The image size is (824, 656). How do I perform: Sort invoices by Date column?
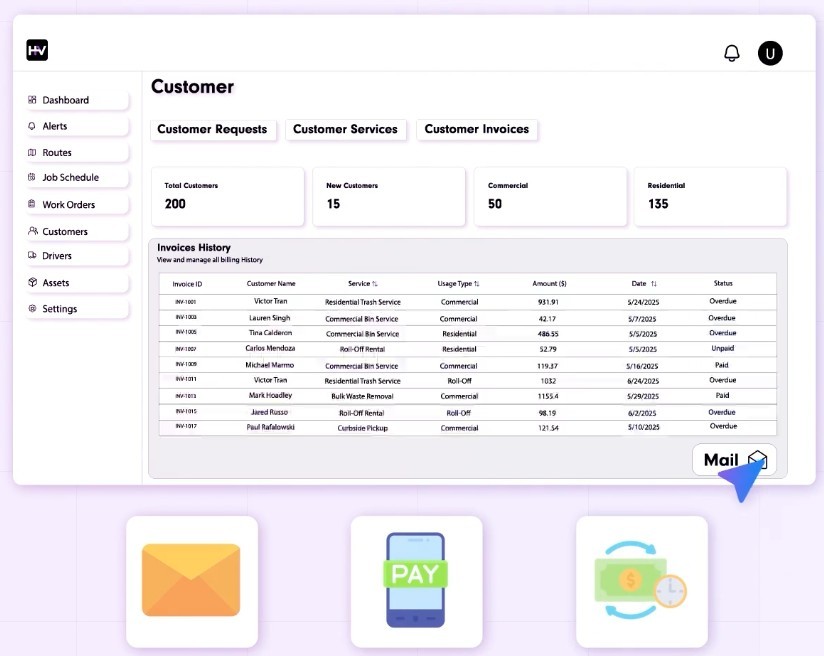coord(644,284)
